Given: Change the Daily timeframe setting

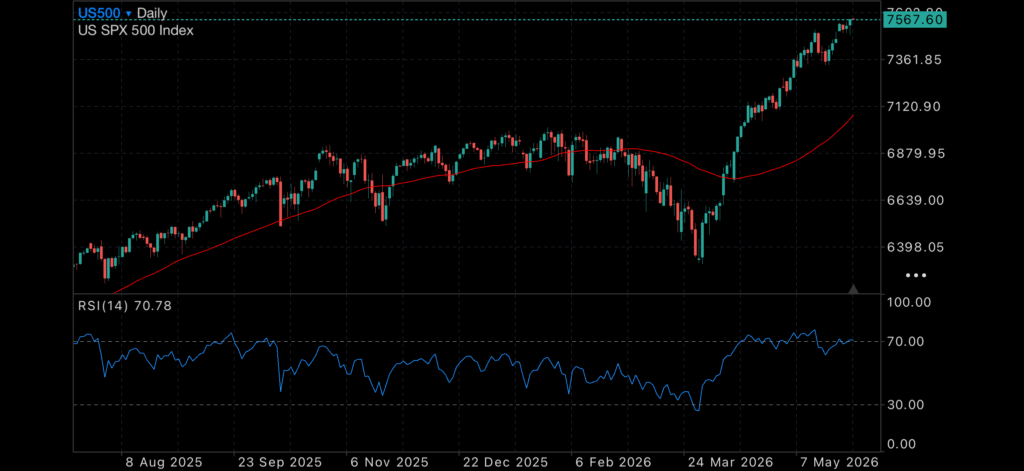Looking at the screenshot, I should pyautogui.click(x=152, y=13).
